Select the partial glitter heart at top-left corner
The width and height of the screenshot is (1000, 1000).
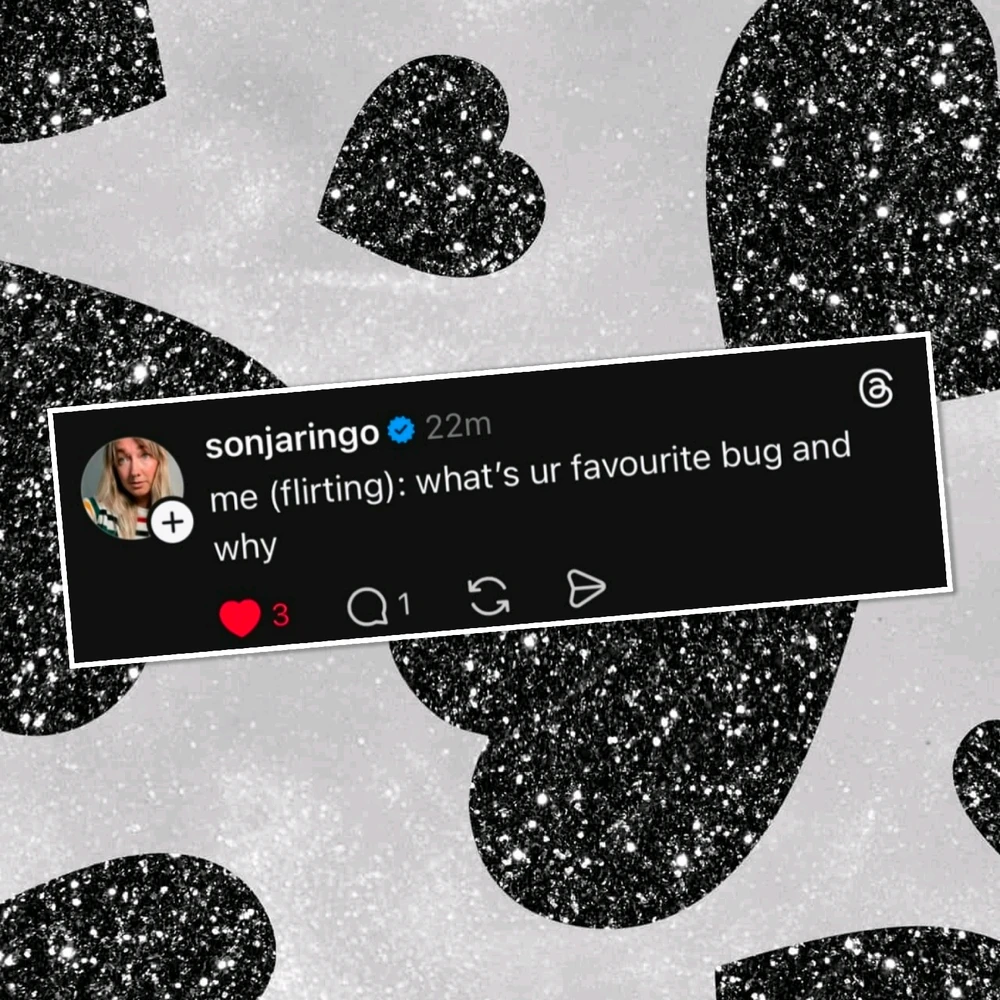80,67
